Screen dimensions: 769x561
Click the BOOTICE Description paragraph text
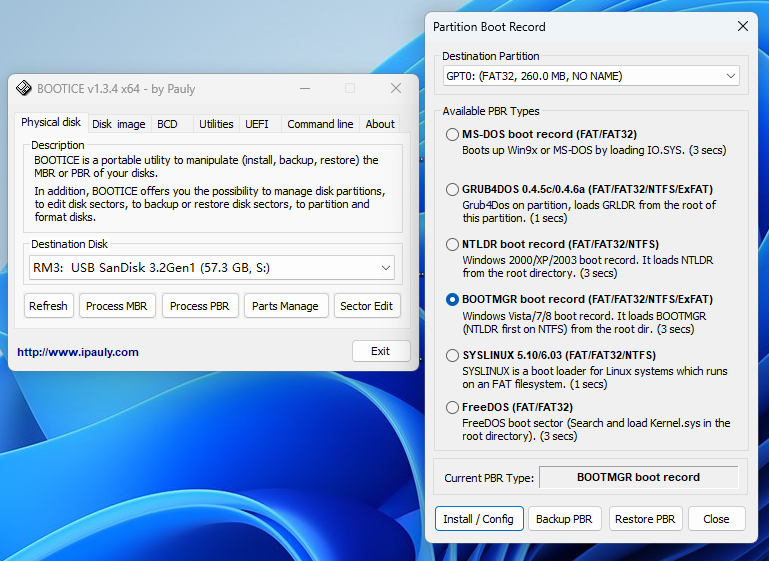[210, 188]
